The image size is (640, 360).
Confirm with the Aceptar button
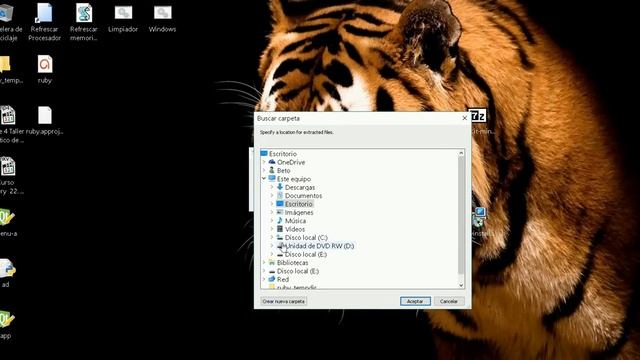click(415, 301)
